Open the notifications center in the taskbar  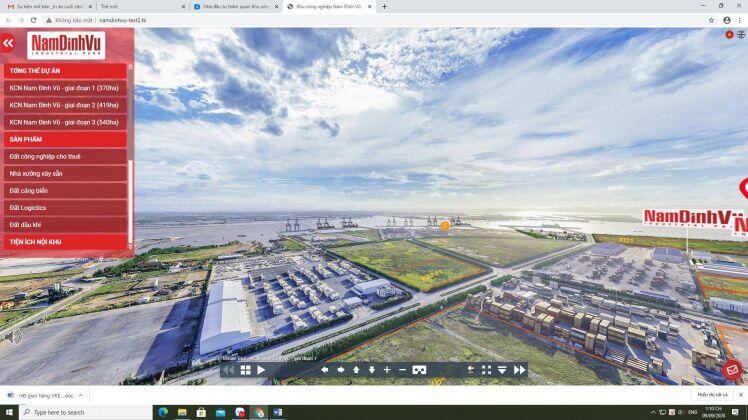tap(735, 412)
